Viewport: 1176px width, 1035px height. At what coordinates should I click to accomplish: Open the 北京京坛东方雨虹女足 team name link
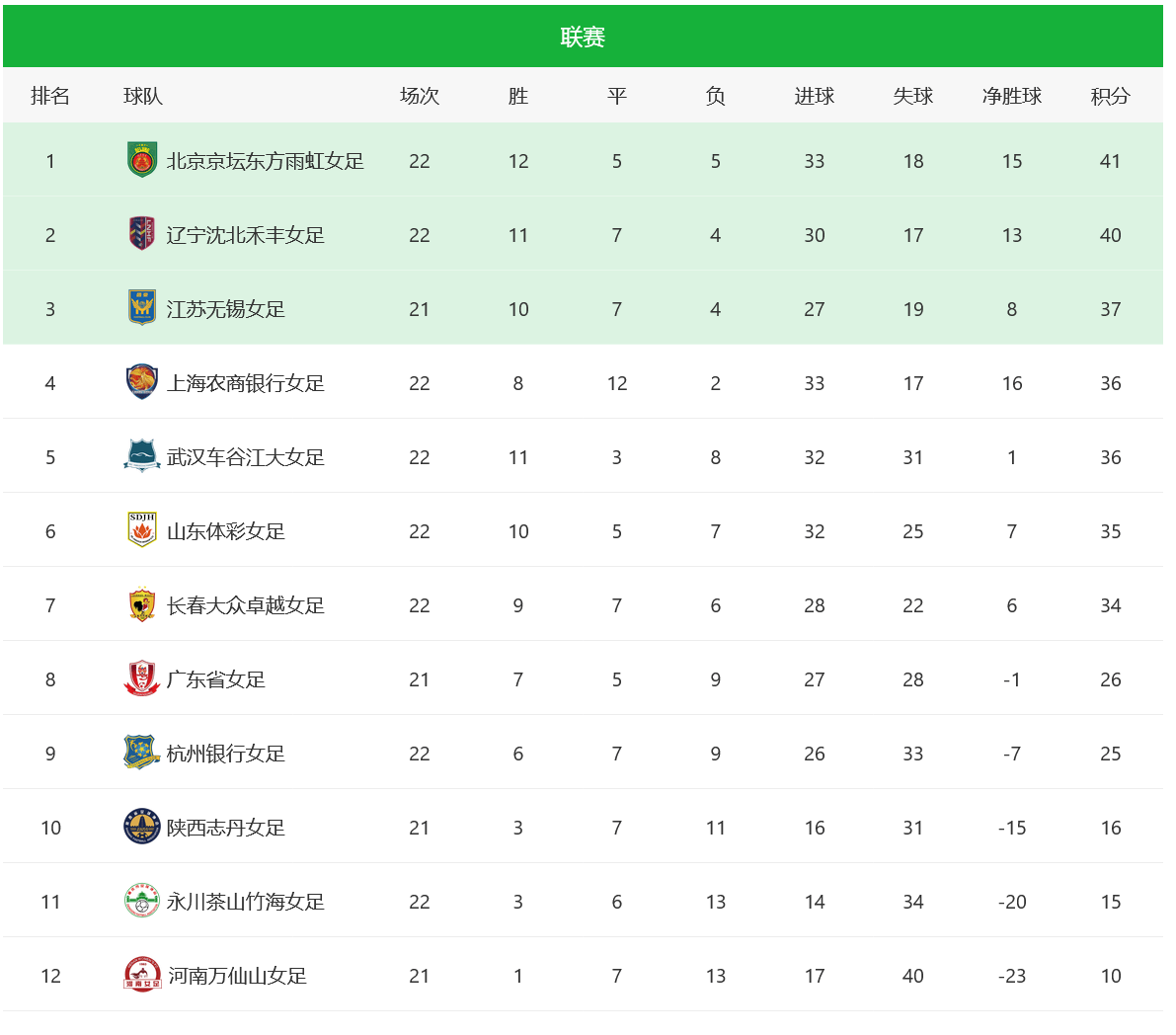click(265, 161)
